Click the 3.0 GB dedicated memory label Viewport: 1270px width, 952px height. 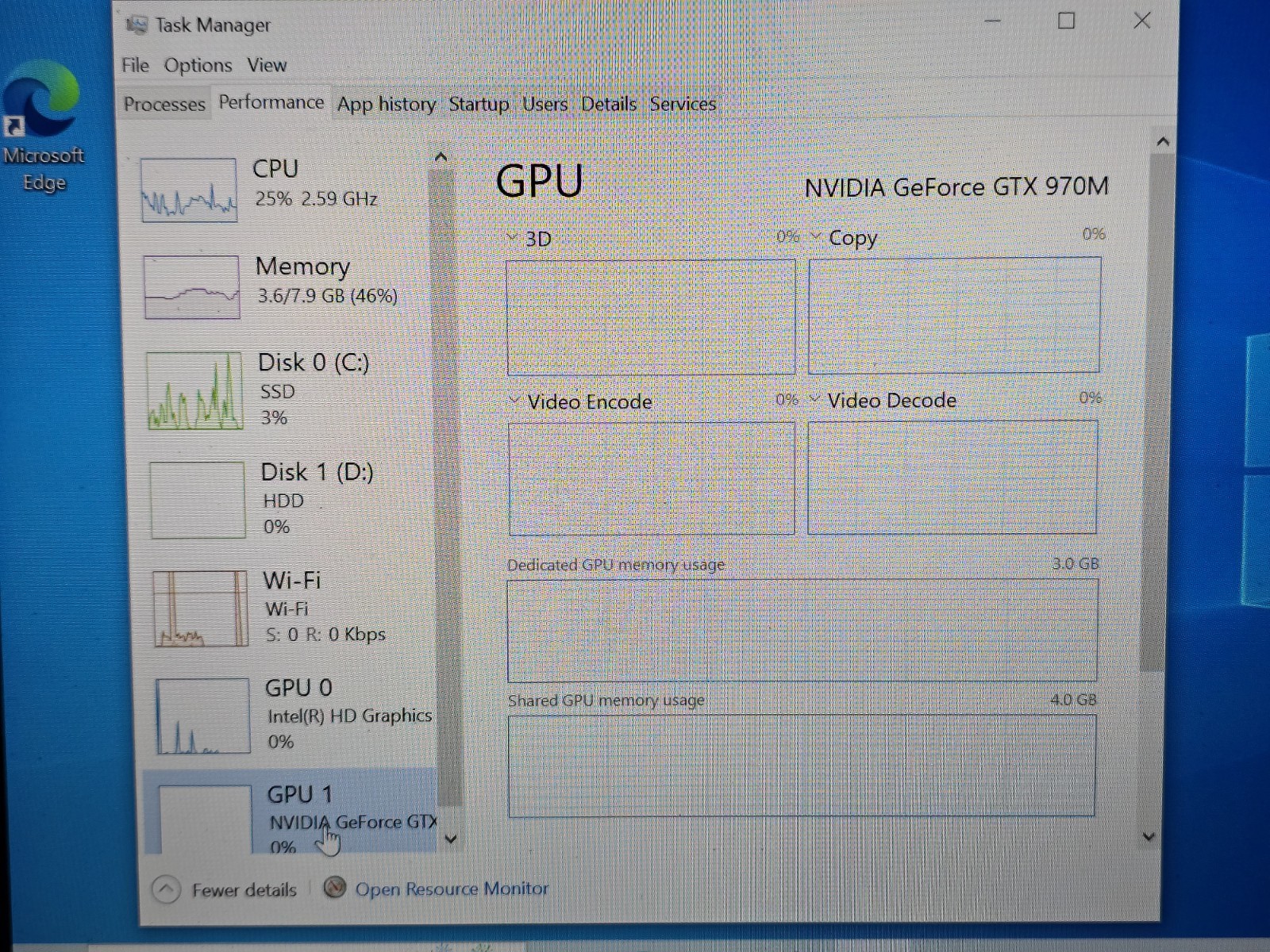pyautogui.click(x=1076, y=564)
